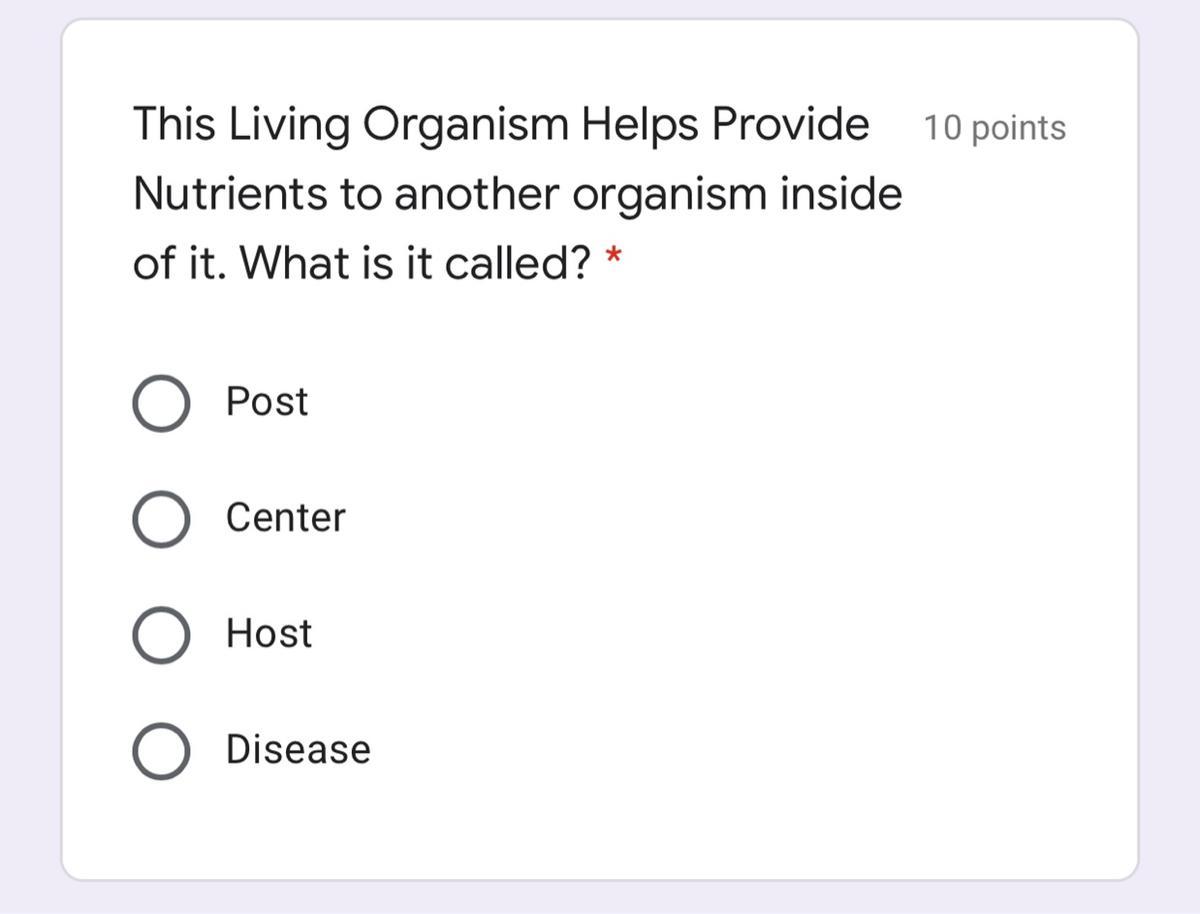Image resolution: width=1200 pixels, height=914 pixels.
Task: Click the red required asterisk
Action: pyautogui.click(x=614, y=260)
